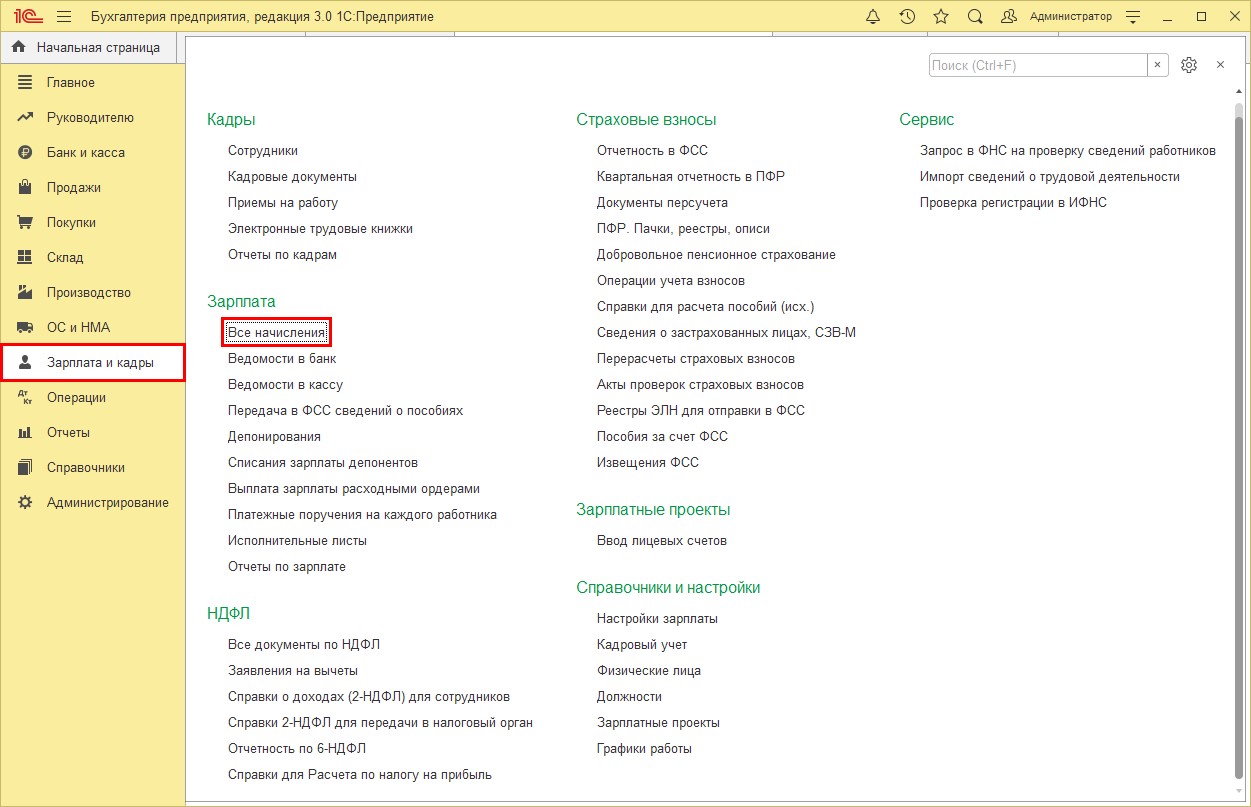Open Ведомости в банк
The image size is (1251, 807).
point(282,359)
